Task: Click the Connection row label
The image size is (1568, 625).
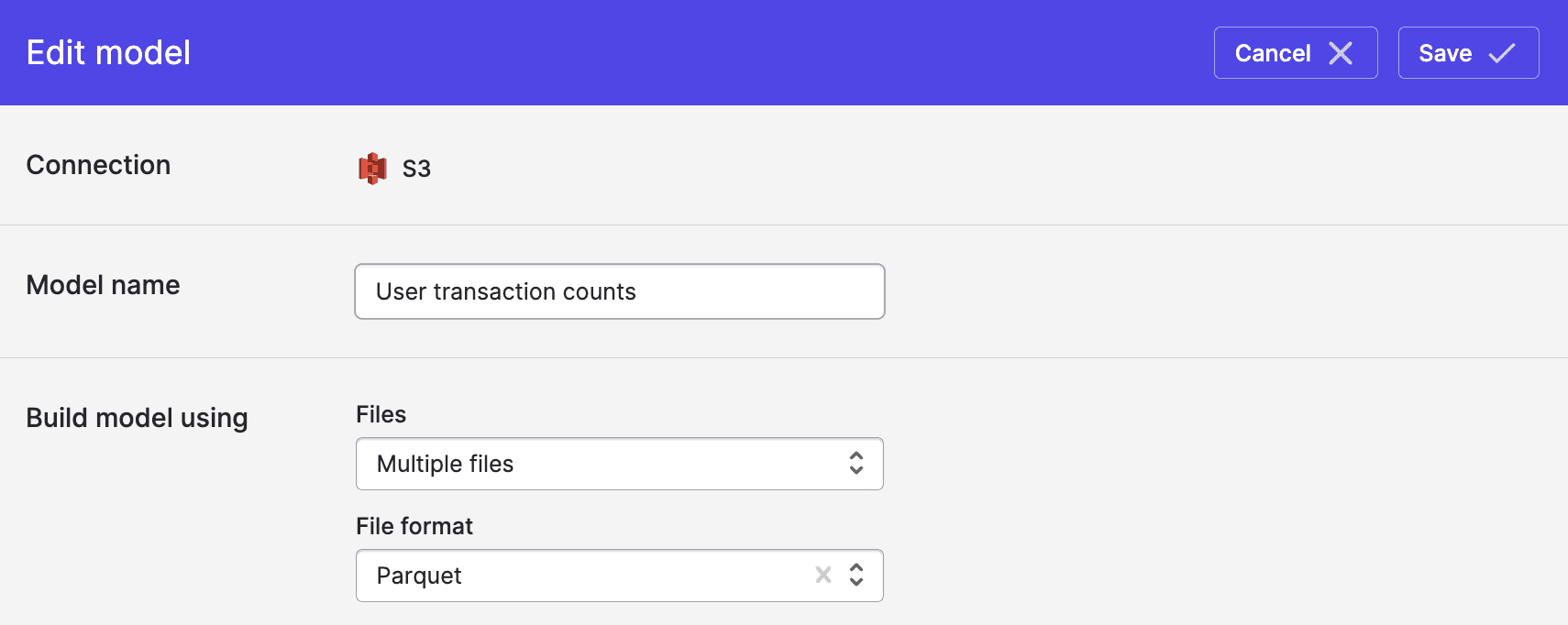Action: point(98,165)
